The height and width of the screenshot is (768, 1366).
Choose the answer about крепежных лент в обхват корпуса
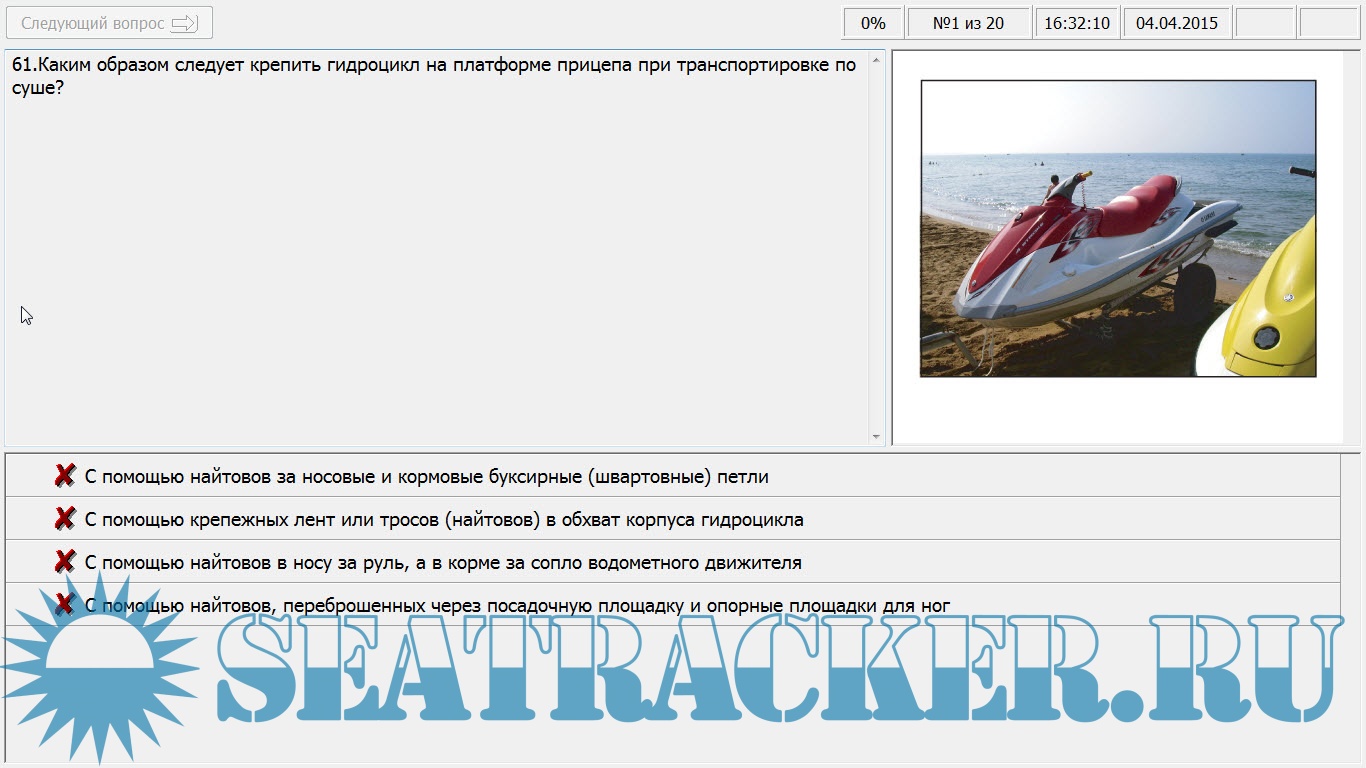pyautogui.click(x=444, y=520)
